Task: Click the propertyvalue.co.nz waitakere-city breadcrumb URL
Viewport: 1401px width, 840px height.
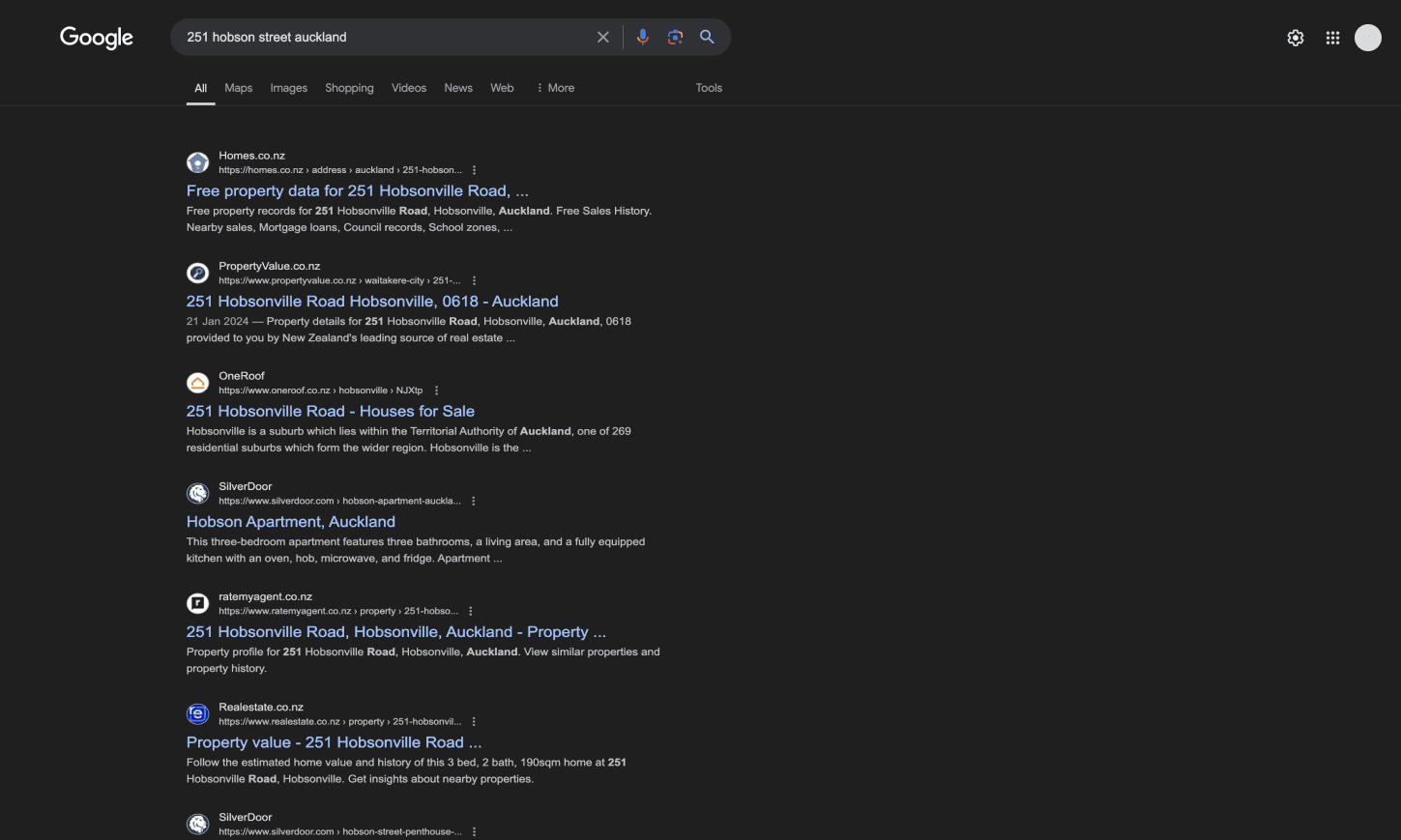Action: 339,280
